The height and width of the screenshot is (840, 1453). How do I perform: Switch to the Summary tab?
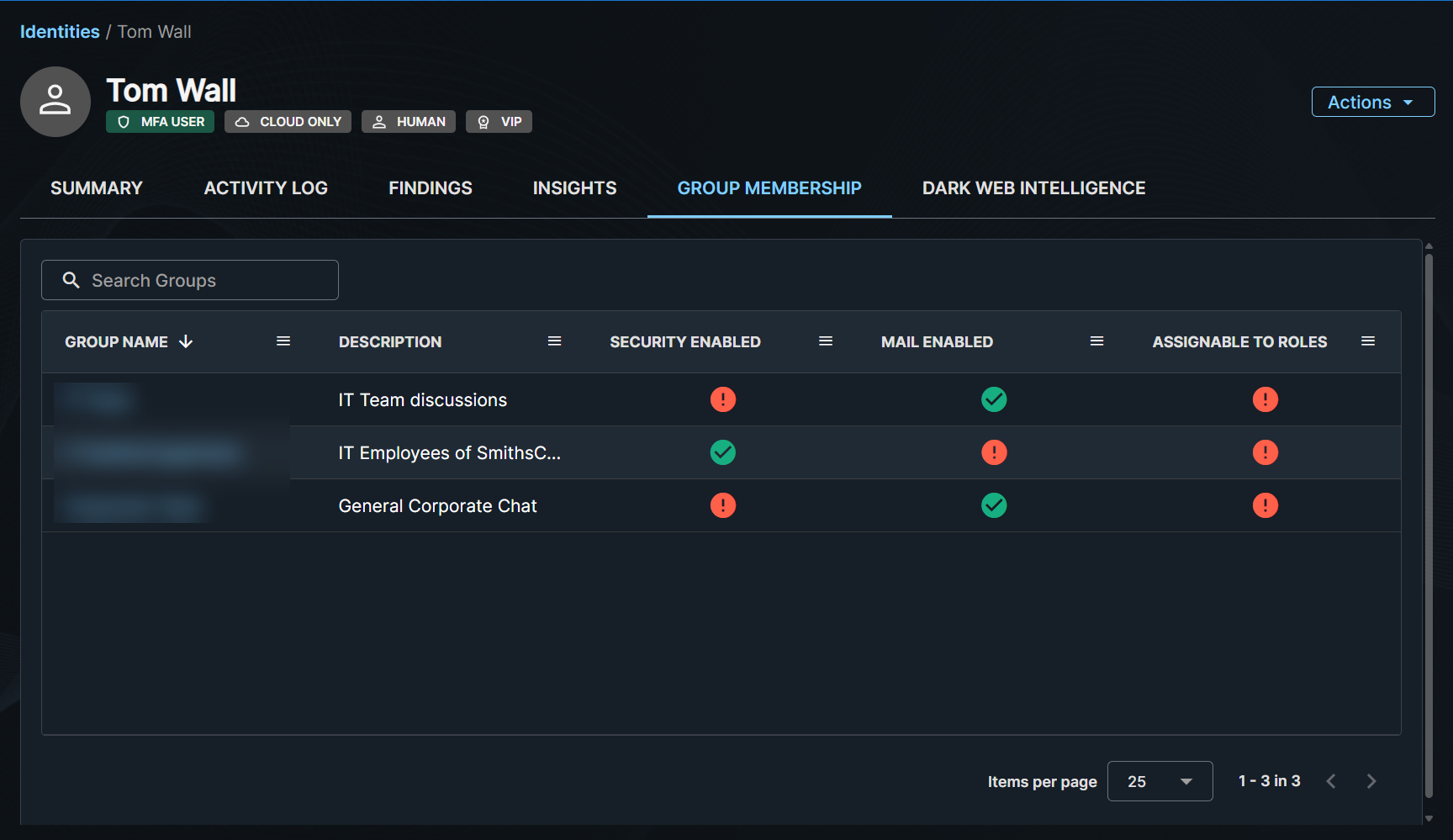pos(97,188)
